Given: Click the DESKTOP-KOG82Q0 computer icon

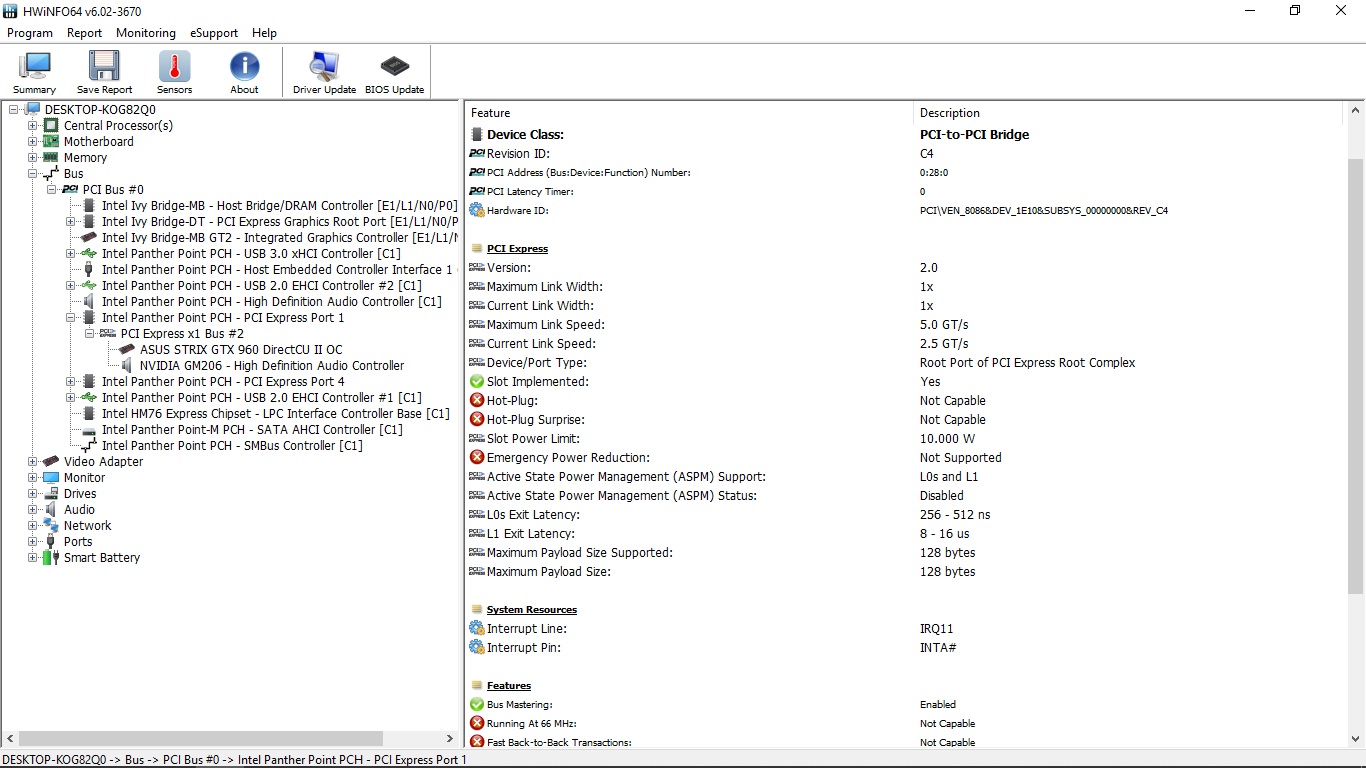Looking at the screenshot, I should (x=32, y=110).
